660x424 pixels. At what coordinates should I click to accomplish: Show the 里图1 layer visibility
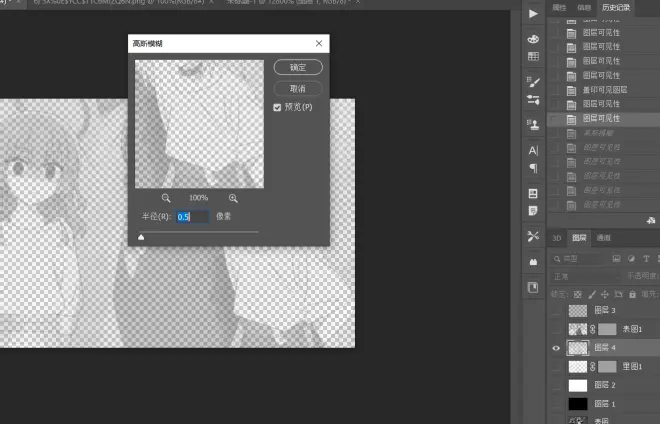[556, 367]
